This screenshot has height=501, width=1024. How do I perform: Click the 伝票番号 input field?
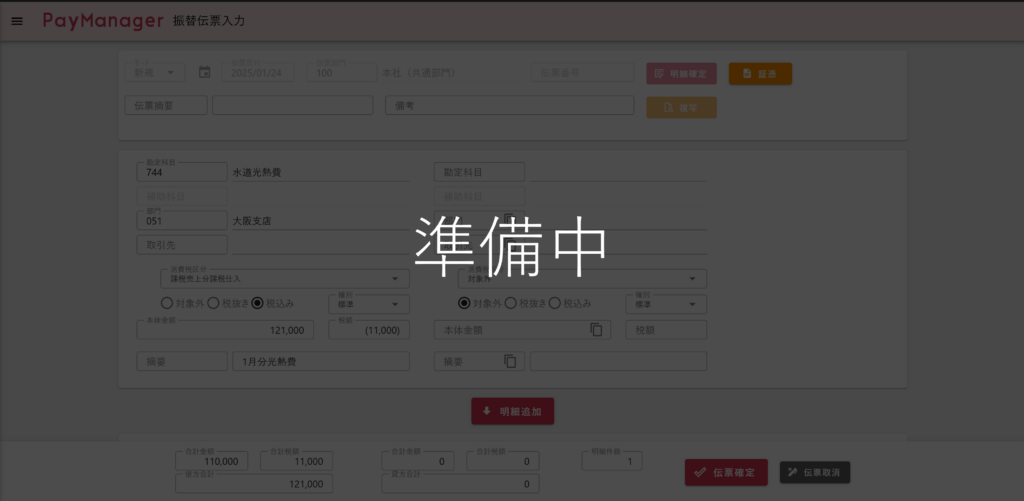(583, 73)
